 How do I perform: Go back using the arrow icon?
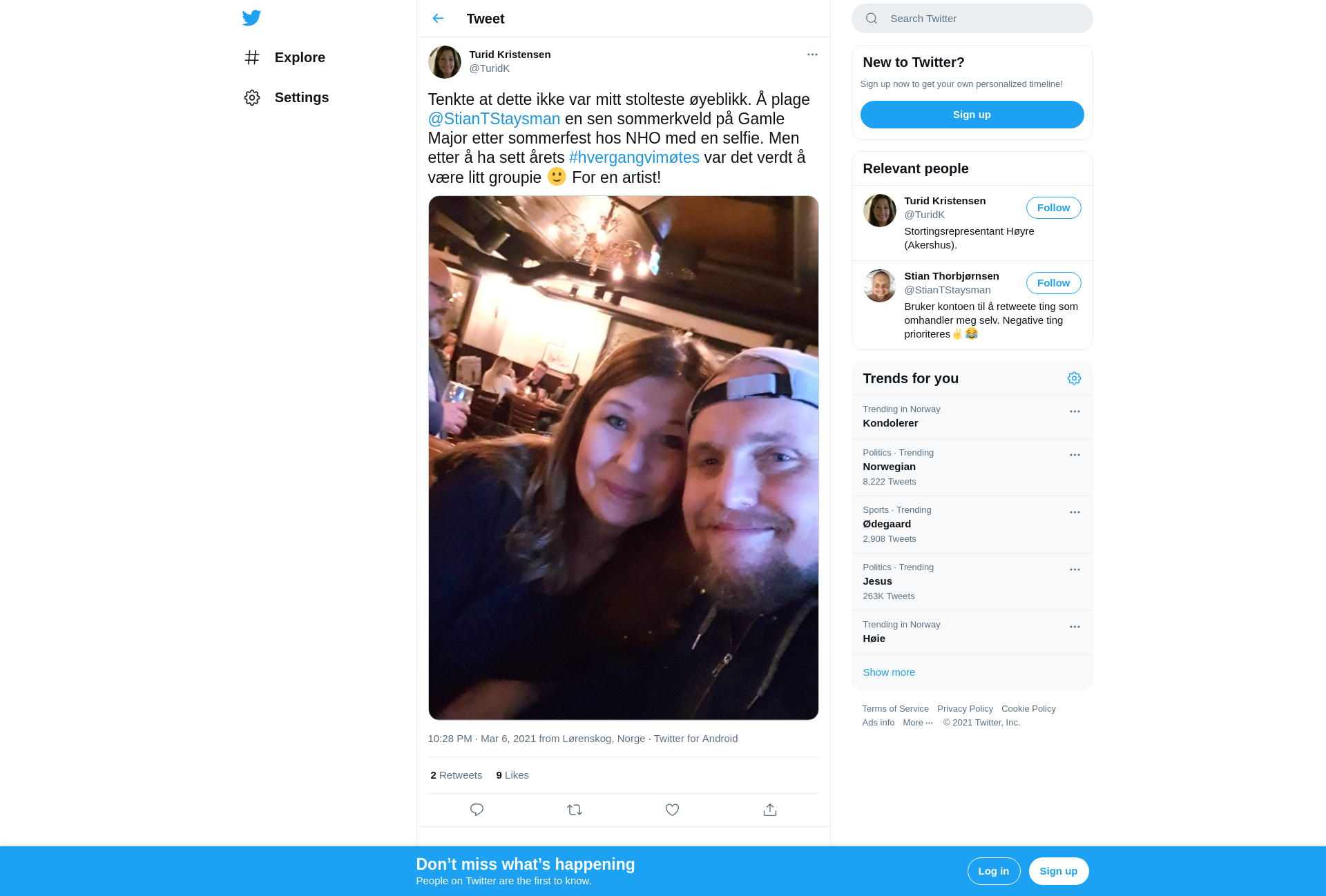point(438,19)
